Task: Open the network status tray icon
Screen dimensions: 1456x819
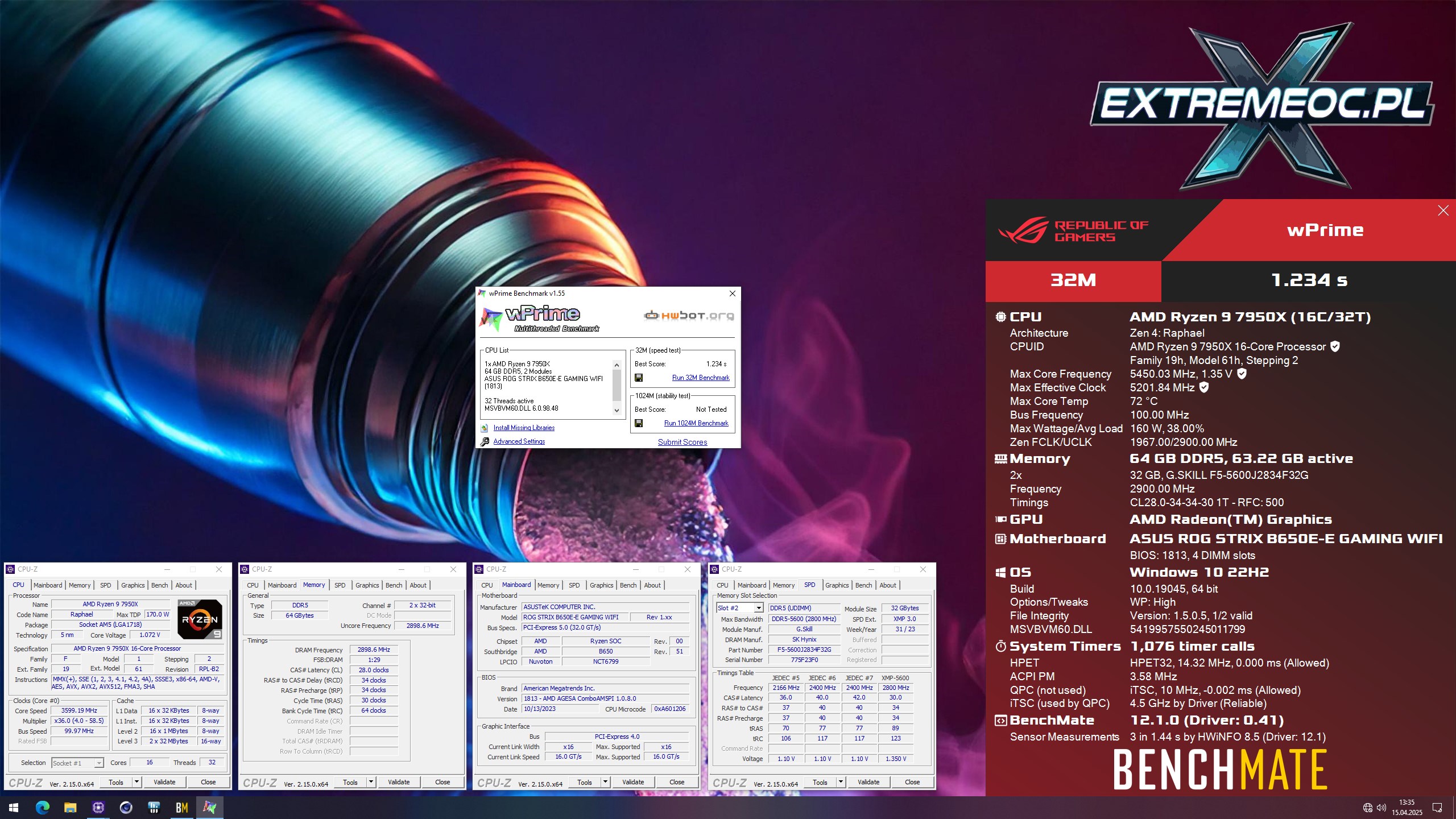Action: (x=1368, y=808)
